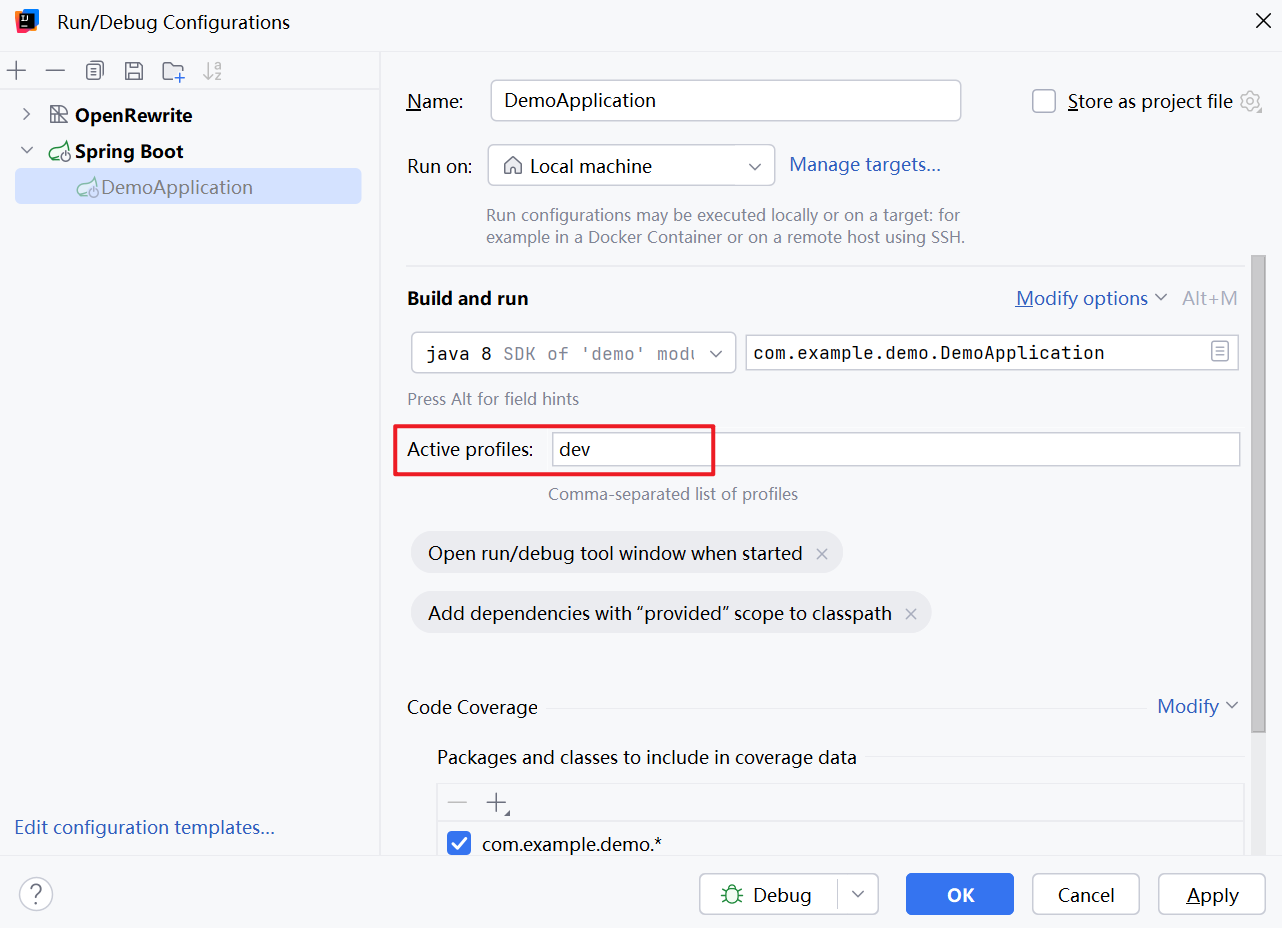1282x928 pixels.
Task: Click the Debug button
Action: [x=768, y=894]
